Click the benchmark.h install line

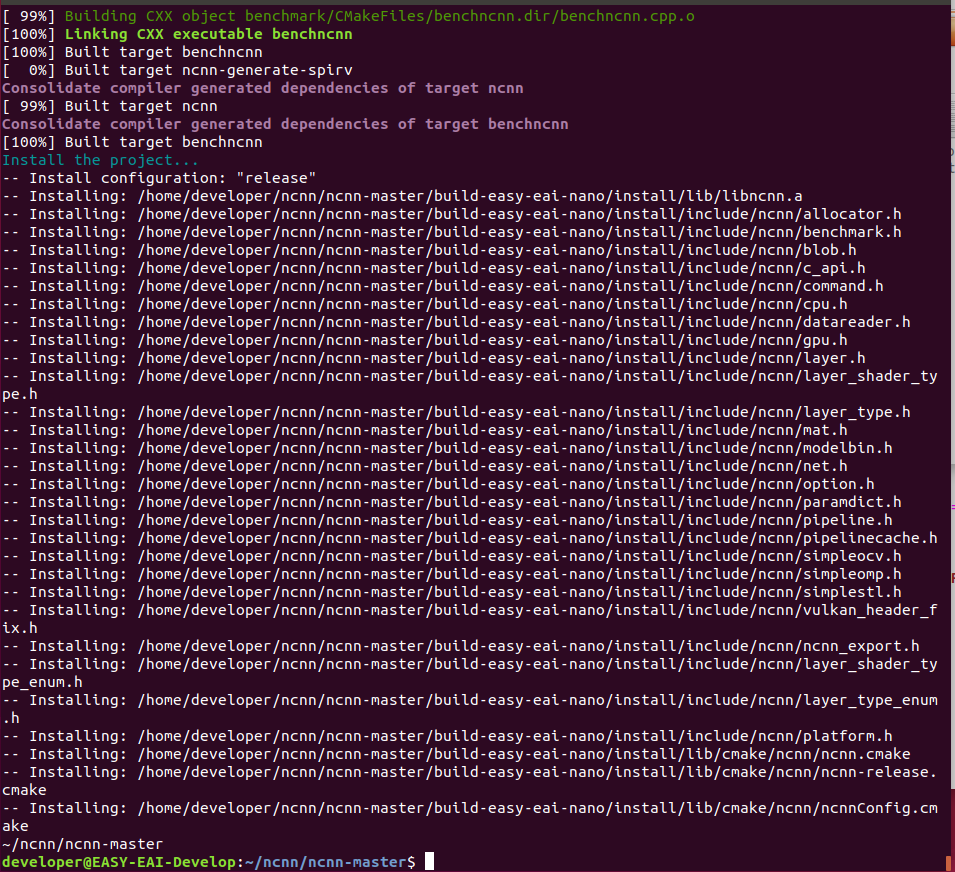451,232
